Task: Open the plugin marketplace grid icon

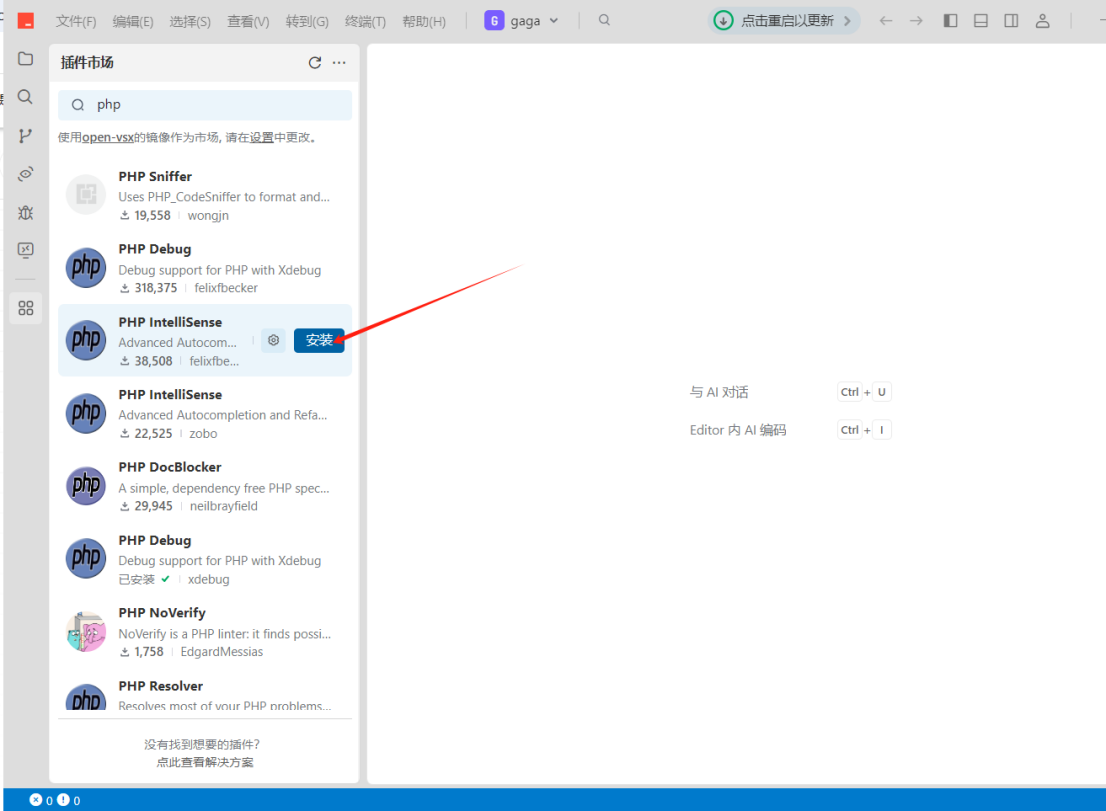Action: tap(25, 308)
